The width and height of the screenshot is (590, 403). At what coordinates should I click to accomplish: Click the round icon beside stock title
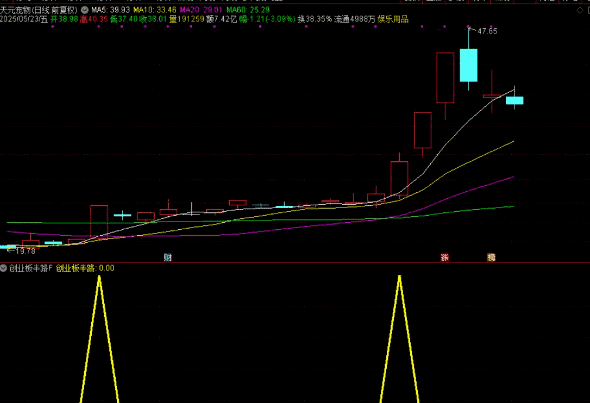(x=85, y=10)
